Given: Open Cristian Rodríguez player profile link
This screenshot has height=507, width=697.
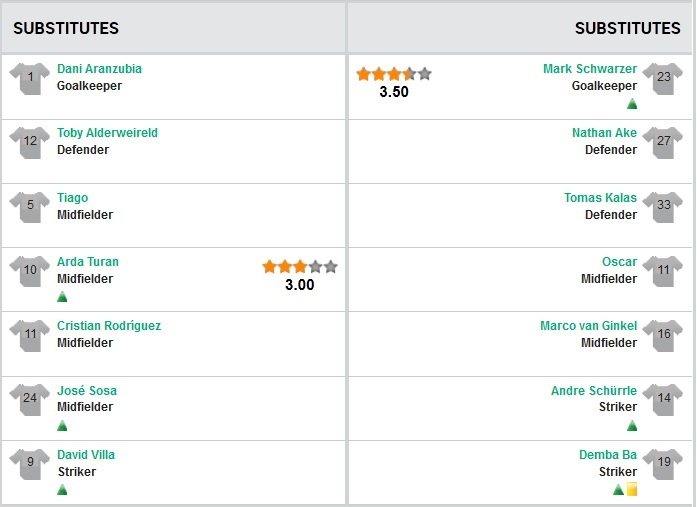Looking at the screenshot, I should [x=109, y=326].
